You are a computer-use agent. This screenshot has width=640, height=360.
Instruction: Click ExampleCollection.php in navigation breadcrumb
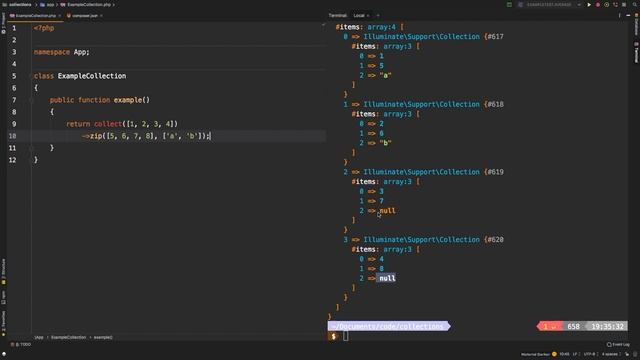[86, 4]
